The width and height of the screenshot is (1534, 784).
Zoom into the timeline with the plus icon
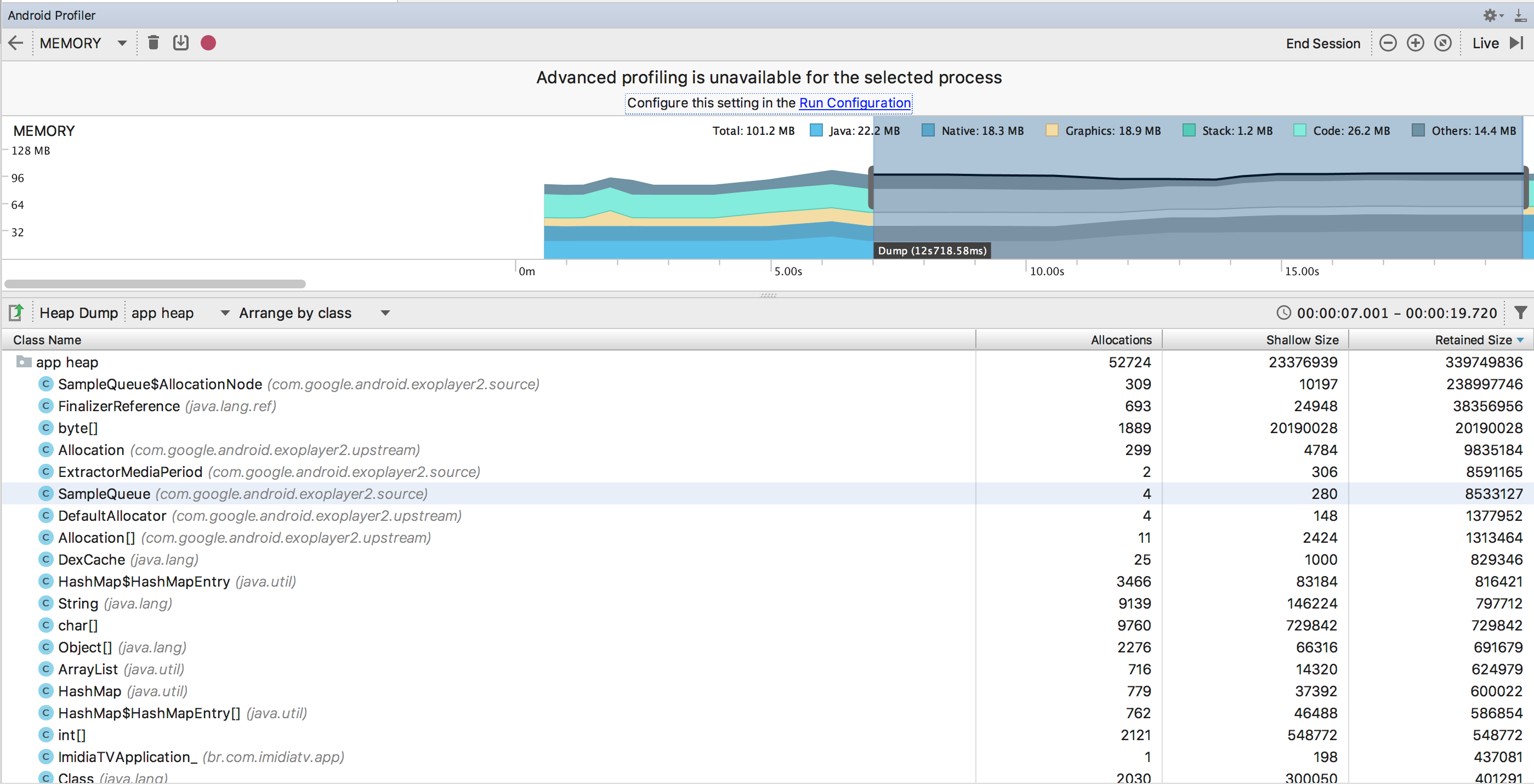click(x=1416, y=43)
